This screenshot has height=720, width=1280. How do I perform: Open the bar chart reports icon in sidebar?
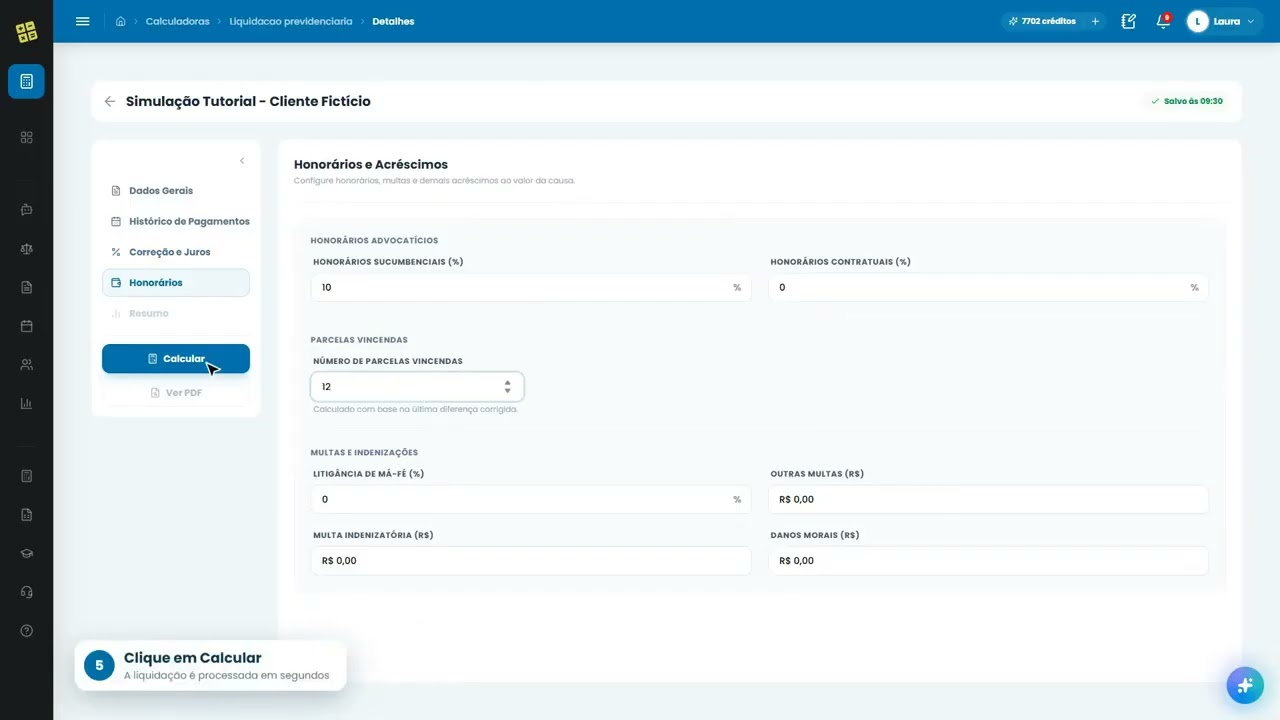click(x=26, y=404)
